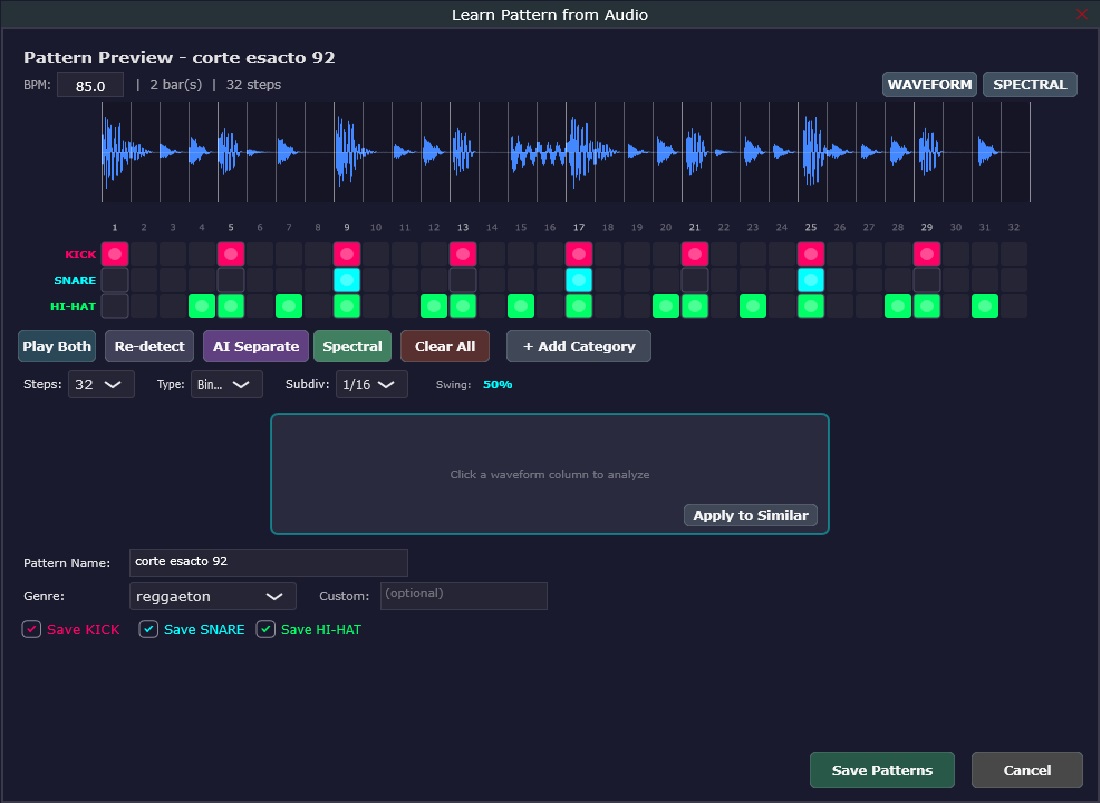Screen dimensions: 1100x803
Task: Uncheck the Save SNARE checkbox
Action: (x=148, y=629)
